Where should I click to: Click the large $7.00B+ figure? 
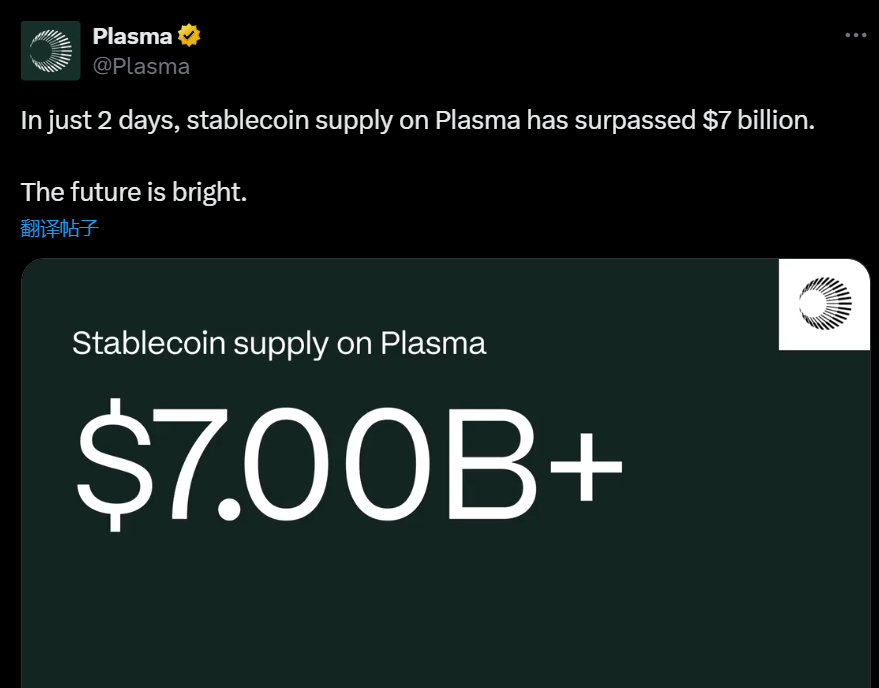350,462
